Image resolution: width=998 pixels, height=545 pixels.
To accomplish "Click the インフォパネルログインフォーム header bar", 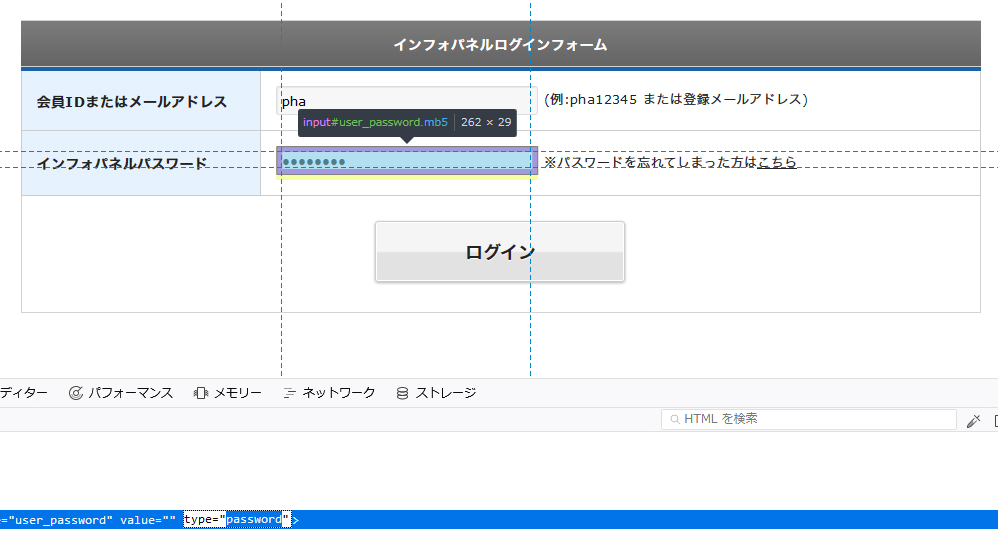I will 500,45.
